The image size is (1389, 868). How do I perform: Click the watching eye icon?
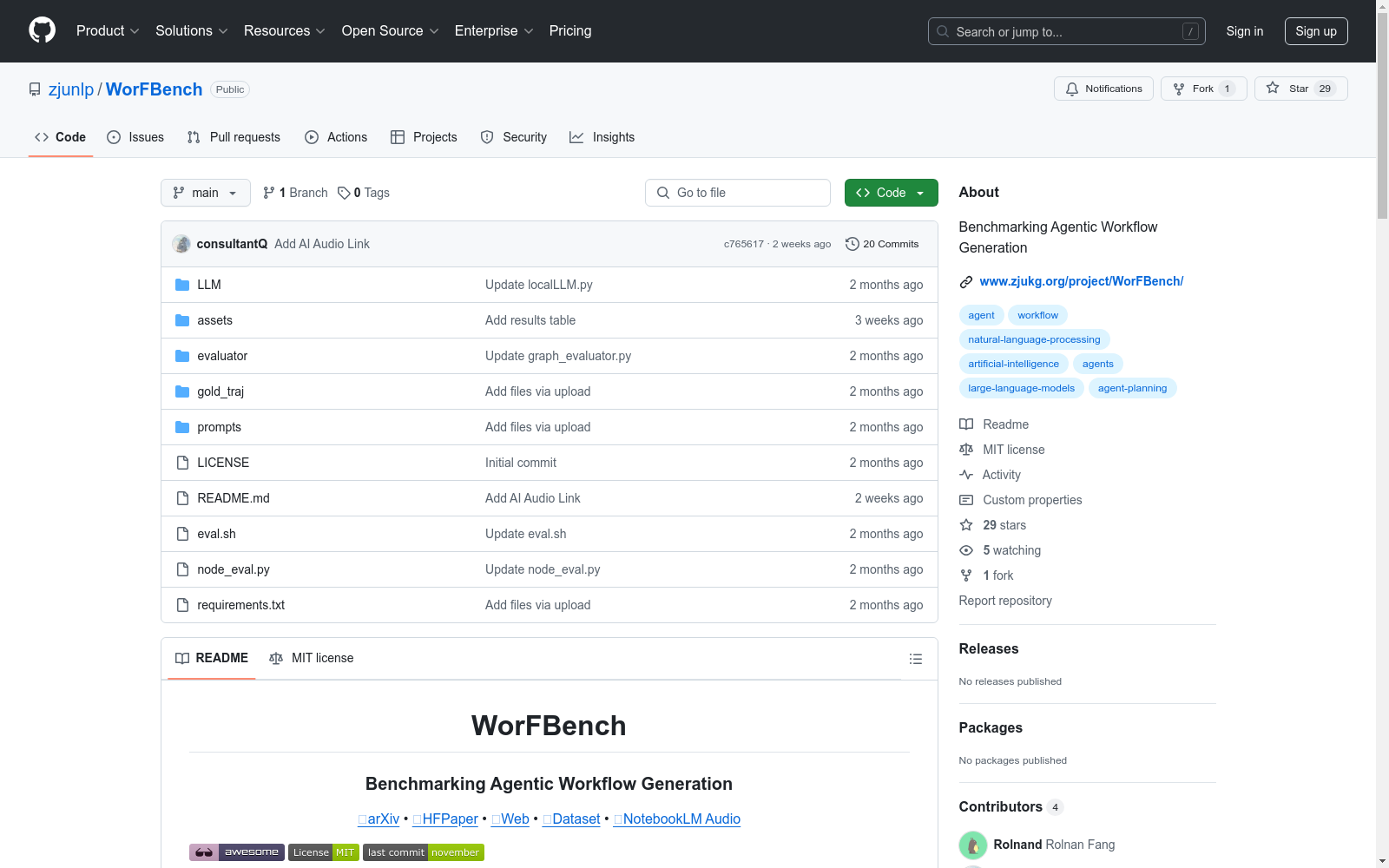click(966, 550)
